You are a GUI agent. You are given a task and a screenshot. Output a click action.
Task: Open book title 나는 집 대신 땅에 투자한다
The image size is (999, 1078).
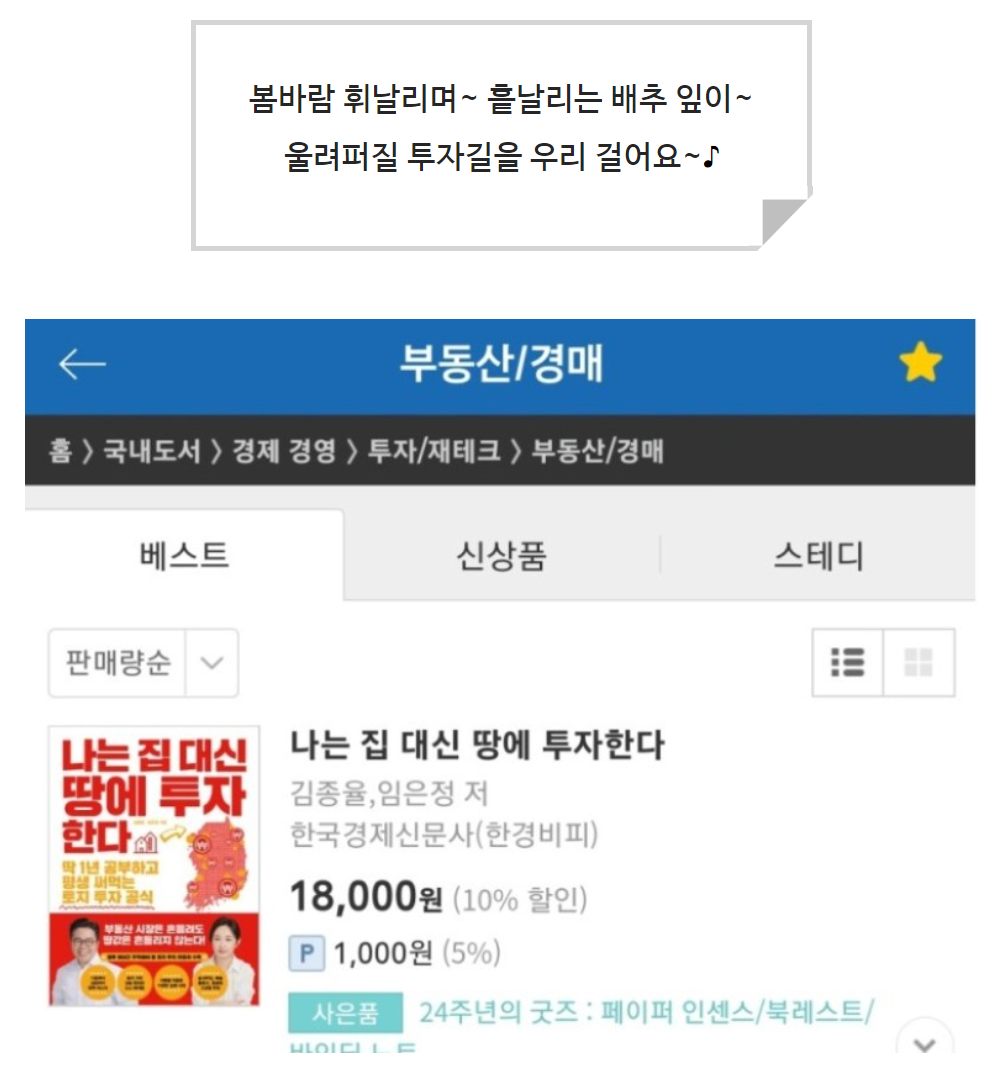click(478, 745)
